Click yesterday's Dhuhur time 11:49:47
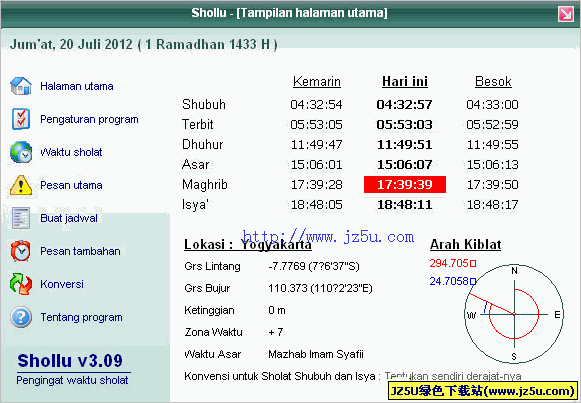The image size is (581, 403). pyautogui.click(x=316, y=144)
